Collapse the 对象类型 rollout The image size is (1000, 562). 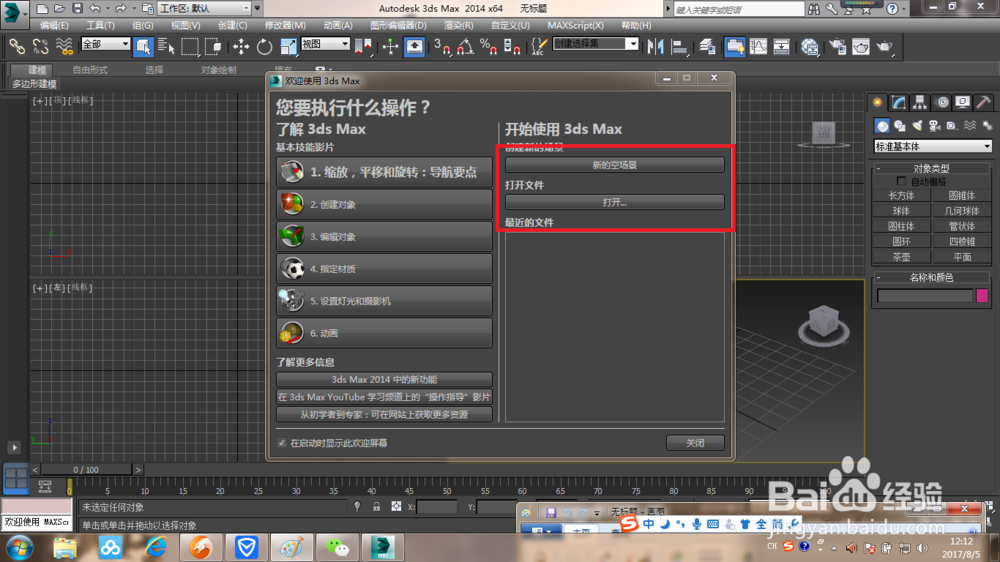click(931, 168)
